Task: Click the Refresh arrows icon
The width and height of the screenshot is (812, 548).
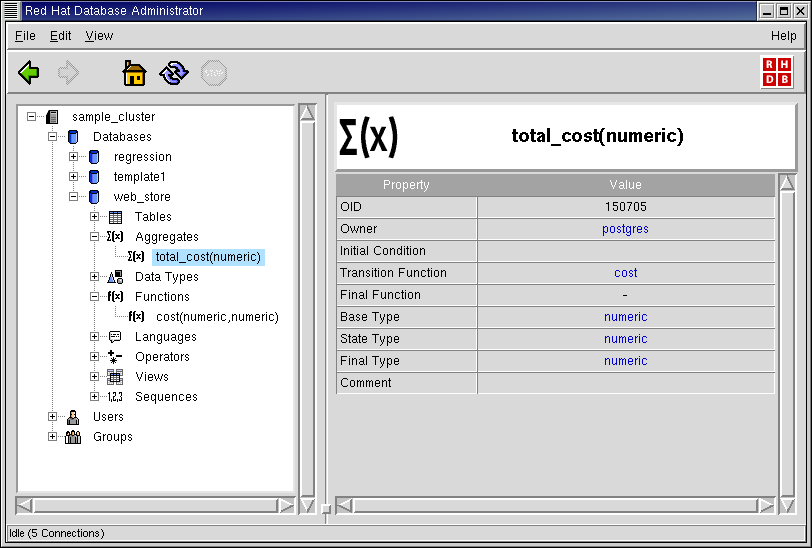Action: (x=174, y=73)
